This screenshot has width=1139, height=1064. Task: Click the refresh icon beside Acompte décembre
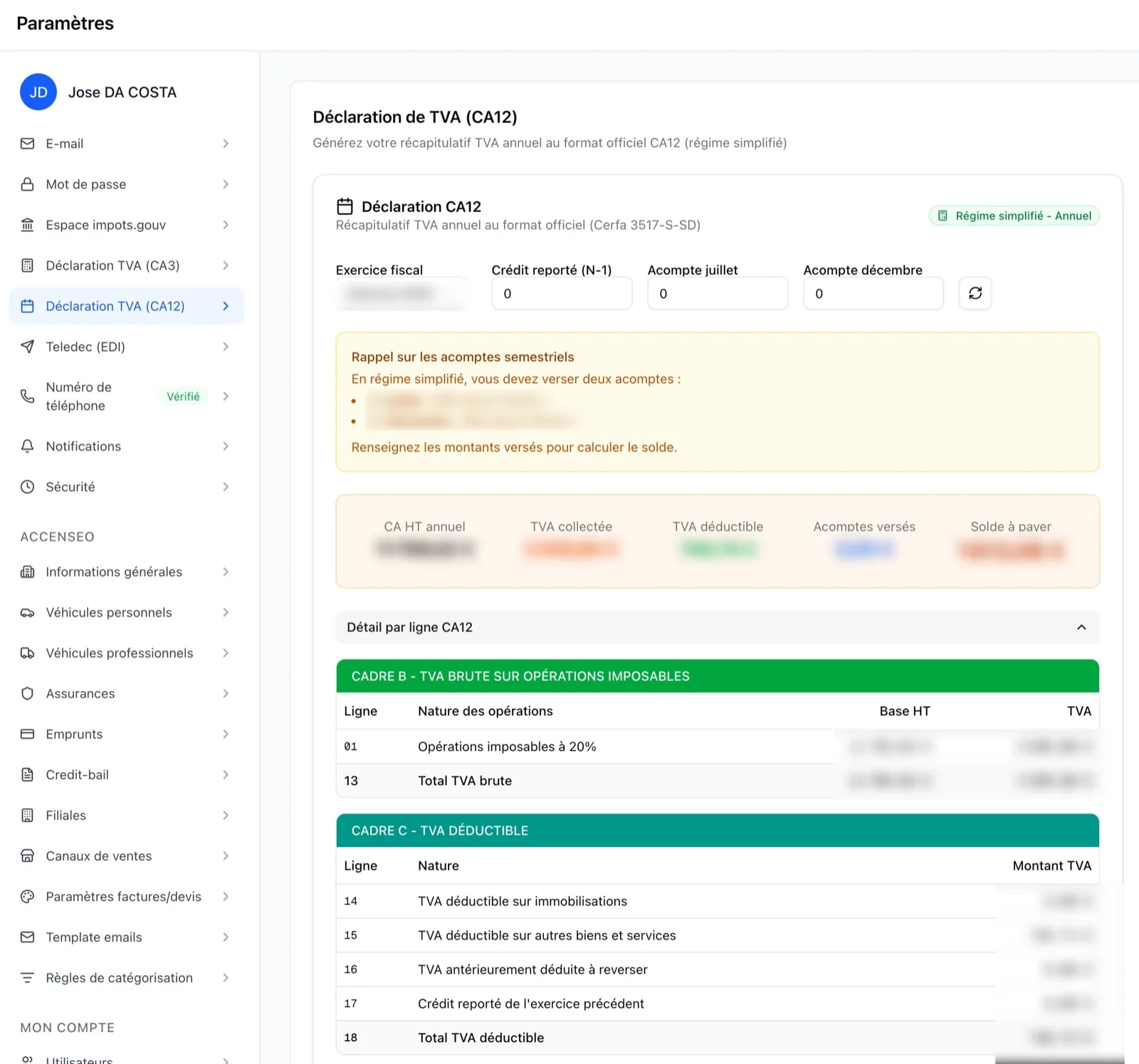975,293
